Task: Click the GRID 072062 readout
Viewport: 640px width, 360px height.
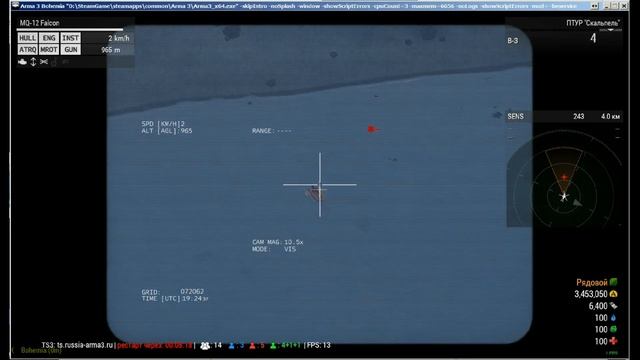Action: 172,291
